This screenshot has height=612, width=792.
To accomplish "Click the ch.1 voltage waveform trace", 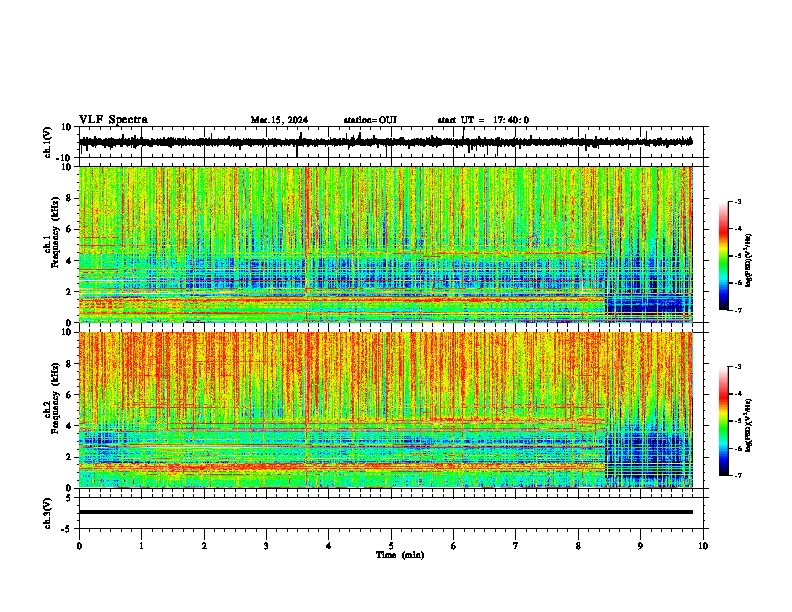I will click(386, 142).
